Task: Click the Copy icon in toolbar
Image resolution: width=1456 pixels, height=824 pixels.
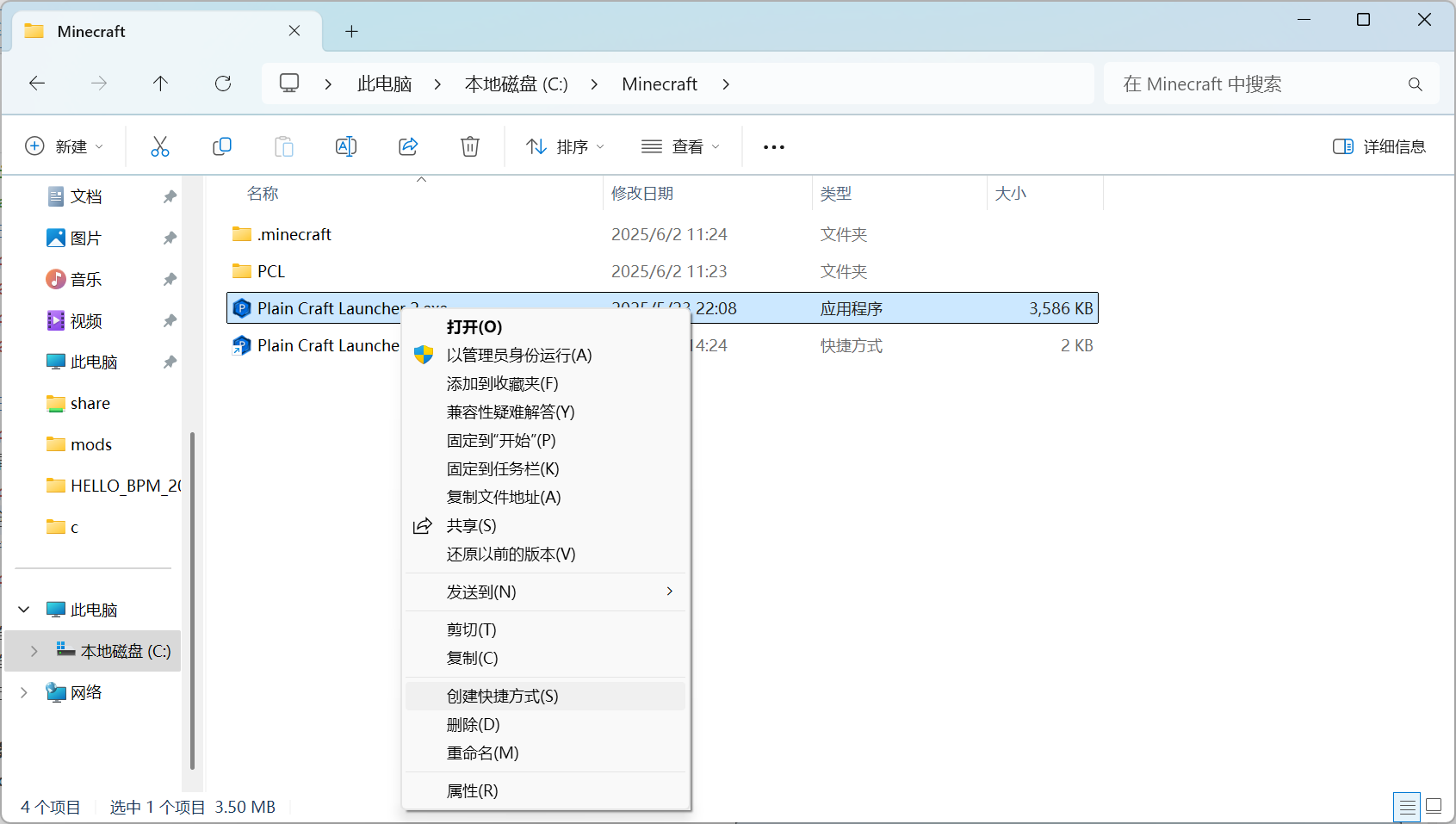Action: 222,146
